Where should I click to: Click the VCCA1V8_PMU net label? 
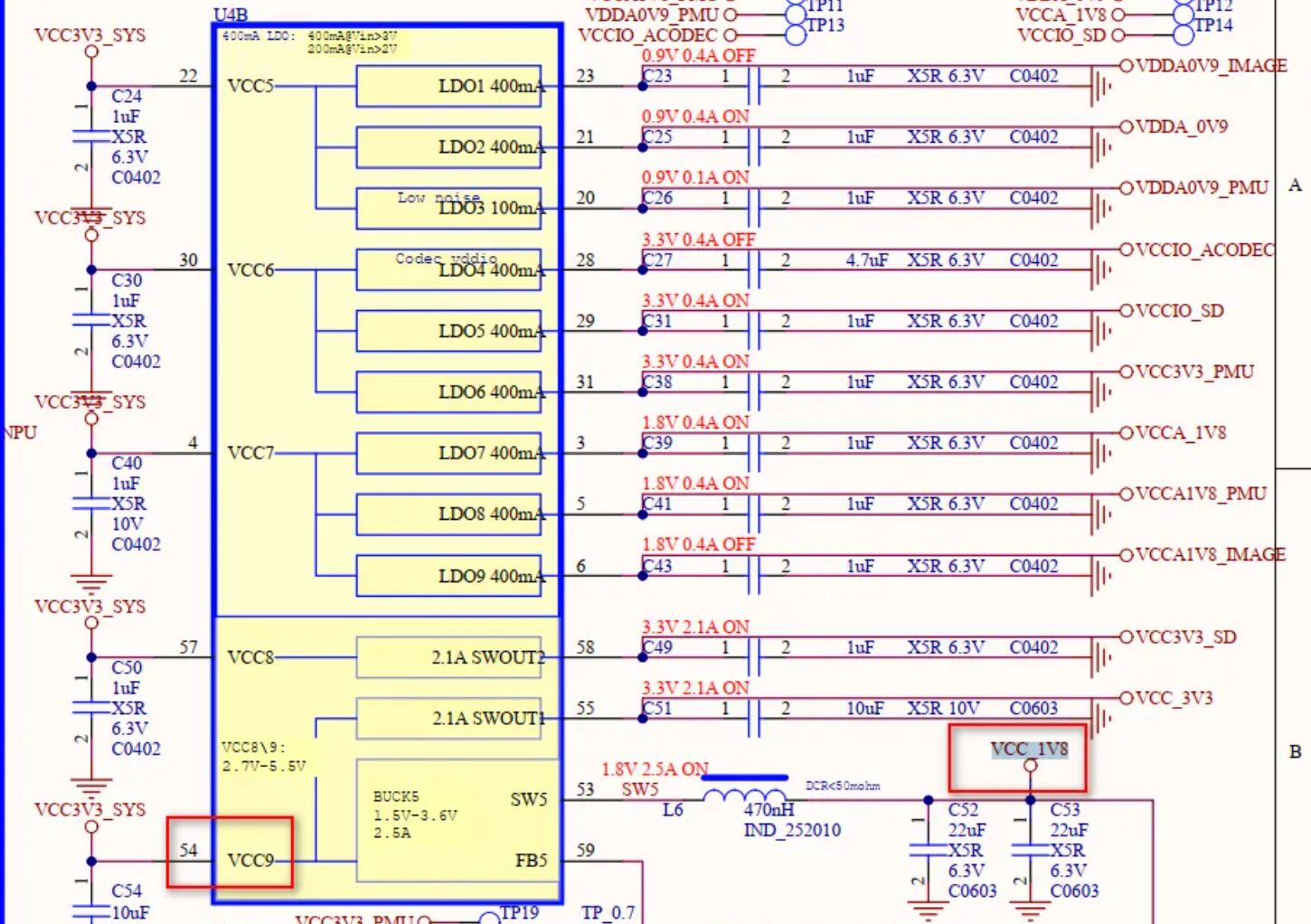1201,494
